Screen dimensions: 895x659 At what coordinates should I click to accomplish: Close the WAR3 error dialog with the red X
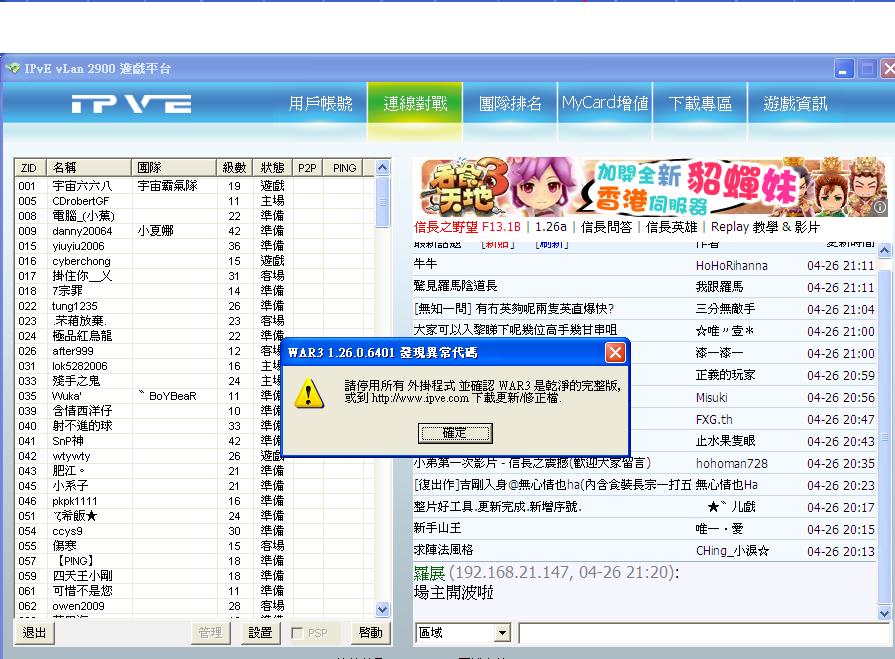[615, 353]
